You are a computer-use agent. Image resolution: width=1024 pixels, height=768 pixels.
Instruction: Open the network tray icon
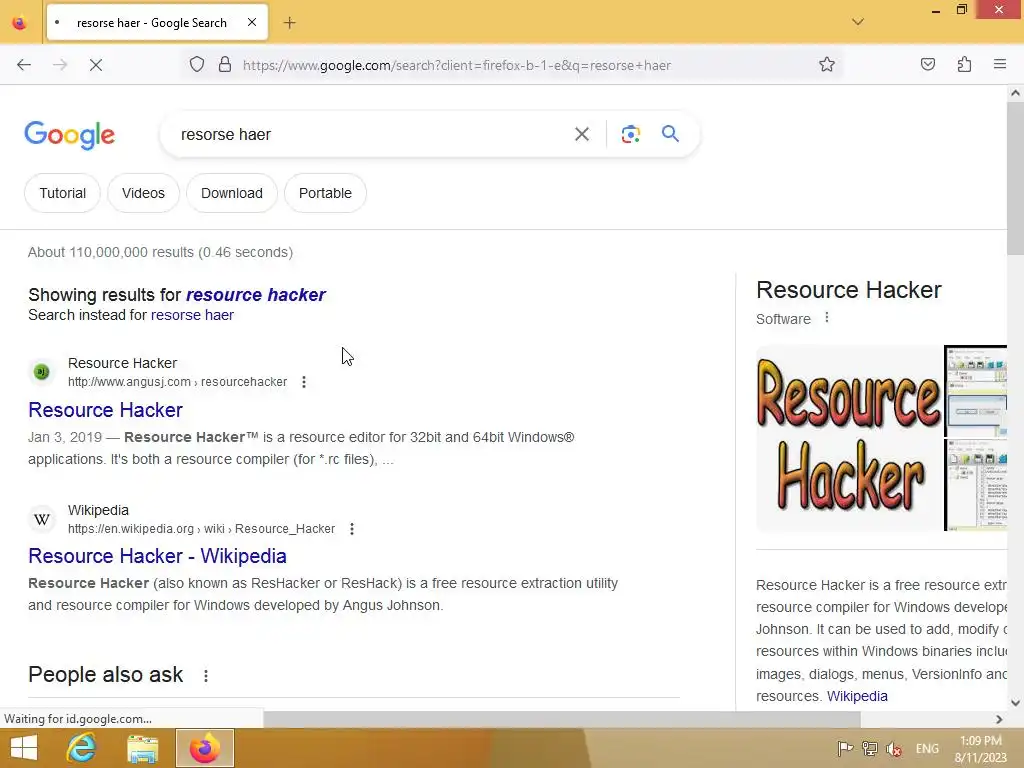[869, 748]
